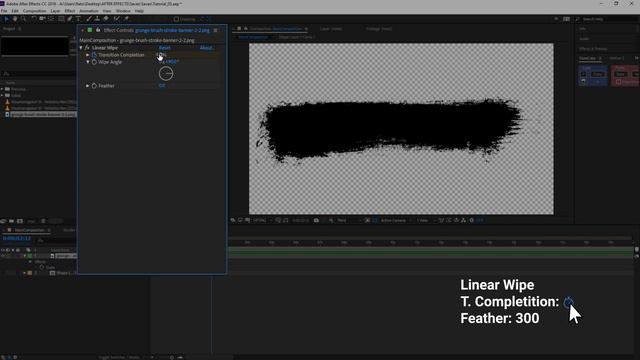
Task: Open the Effect menu
Action: 70,11
